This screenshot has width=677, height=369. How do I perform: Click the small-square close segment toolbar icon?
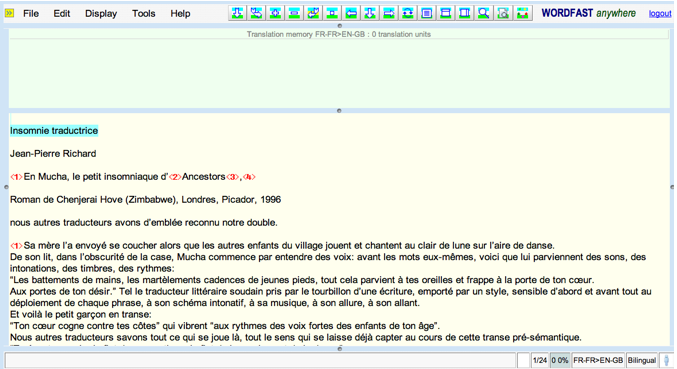point(332,13)
